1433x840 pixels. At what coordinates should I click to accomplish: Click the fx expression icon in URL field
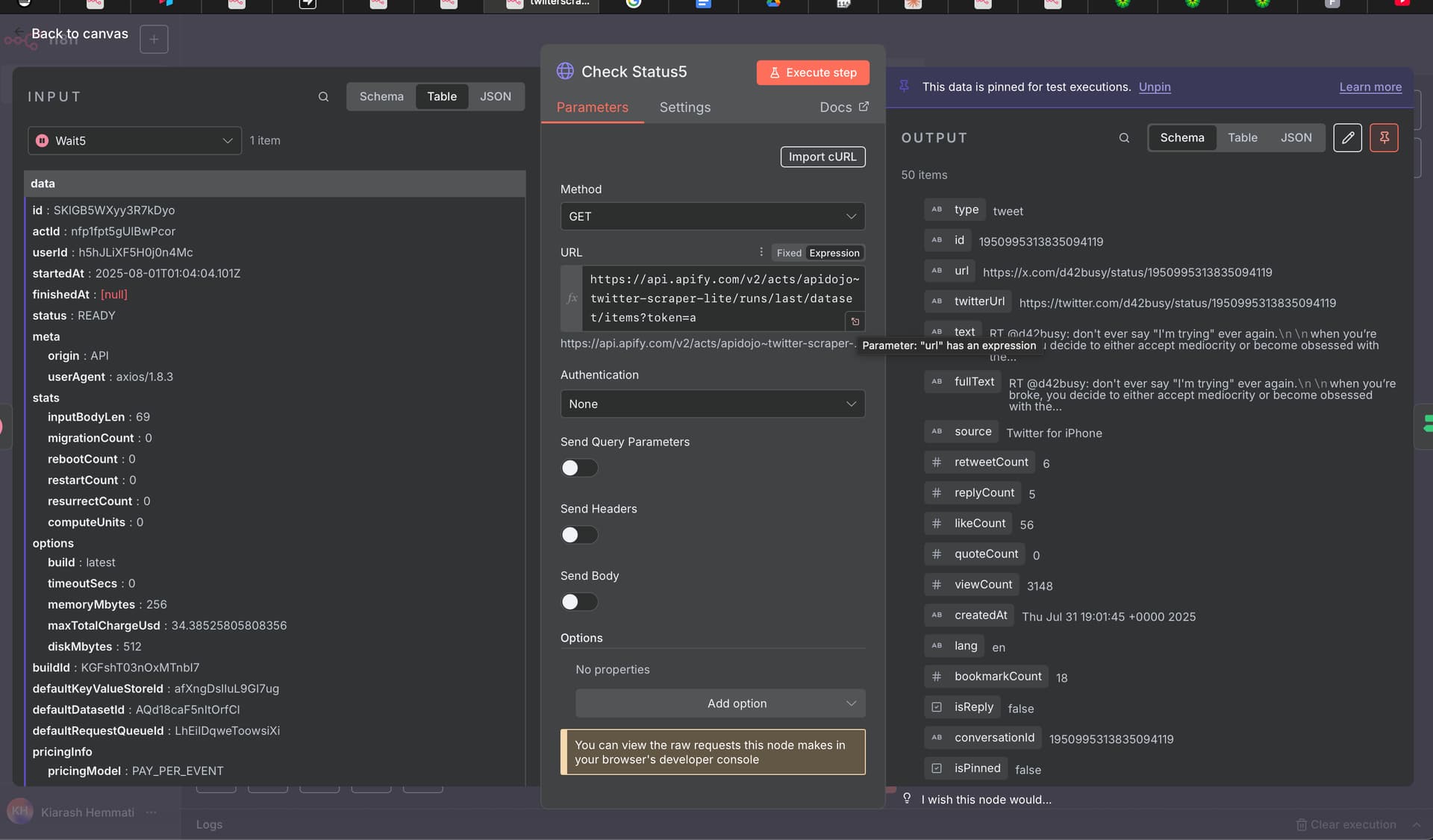pos(572,298)
